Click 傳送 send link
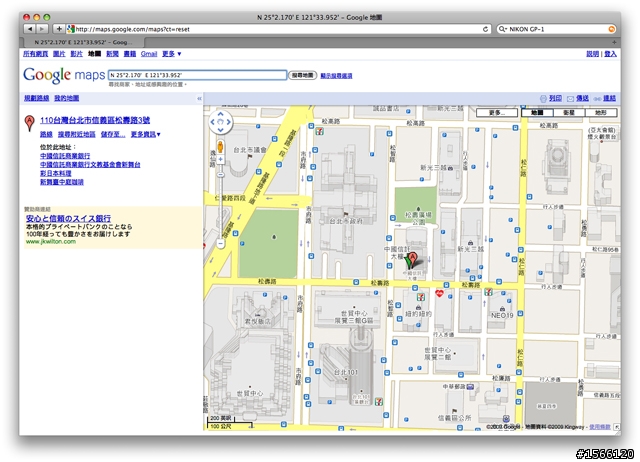This screenshot has width=640, height=462. pos(582,98)
